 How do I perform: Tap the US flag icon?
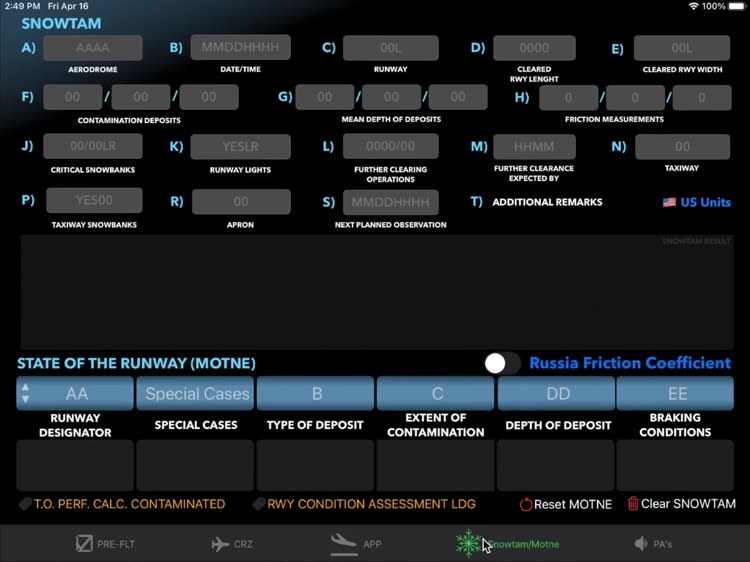tap(669, 202)
